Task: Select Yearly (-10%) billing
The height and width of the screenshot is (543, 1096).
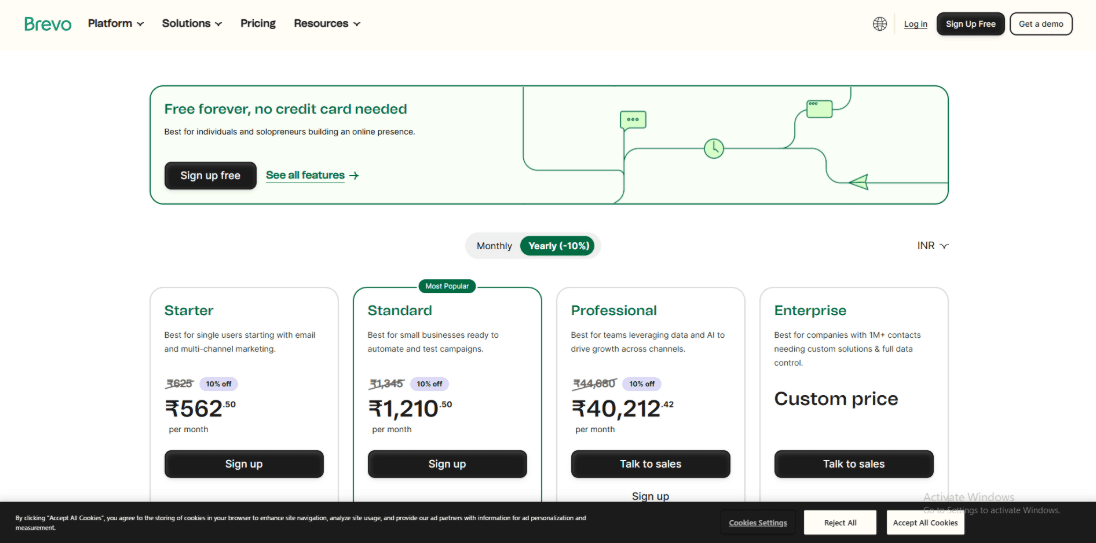Action: click(x=559, y=246)
